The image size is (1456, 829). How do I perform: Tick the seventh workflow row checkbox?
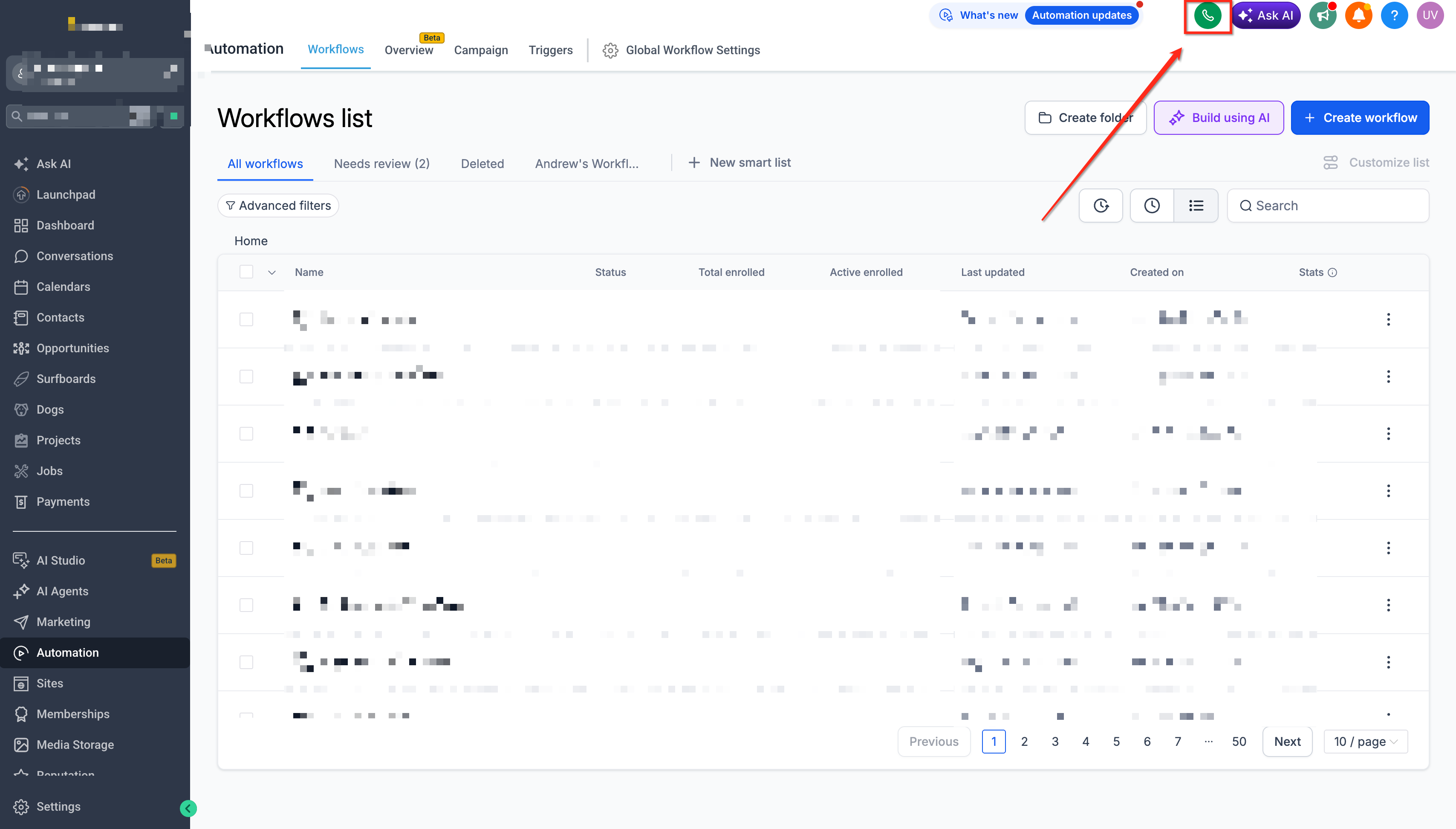point(246,662)
